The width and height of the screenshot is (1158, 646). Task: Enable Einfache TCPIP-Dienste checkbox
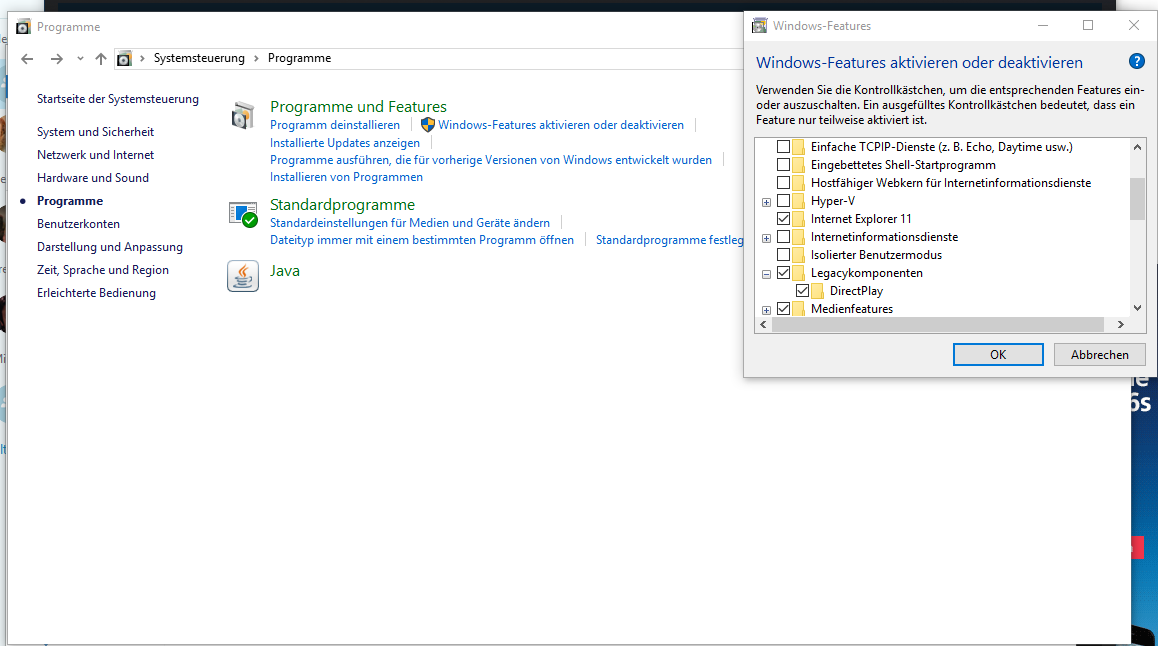(784, 147)
